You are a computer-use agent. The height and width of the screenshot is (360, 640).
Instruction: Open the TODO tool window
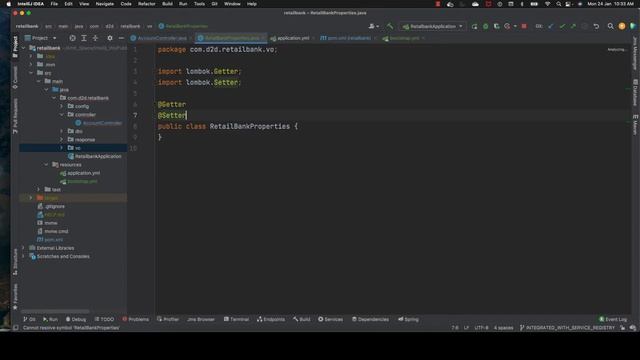coord(104,319)
